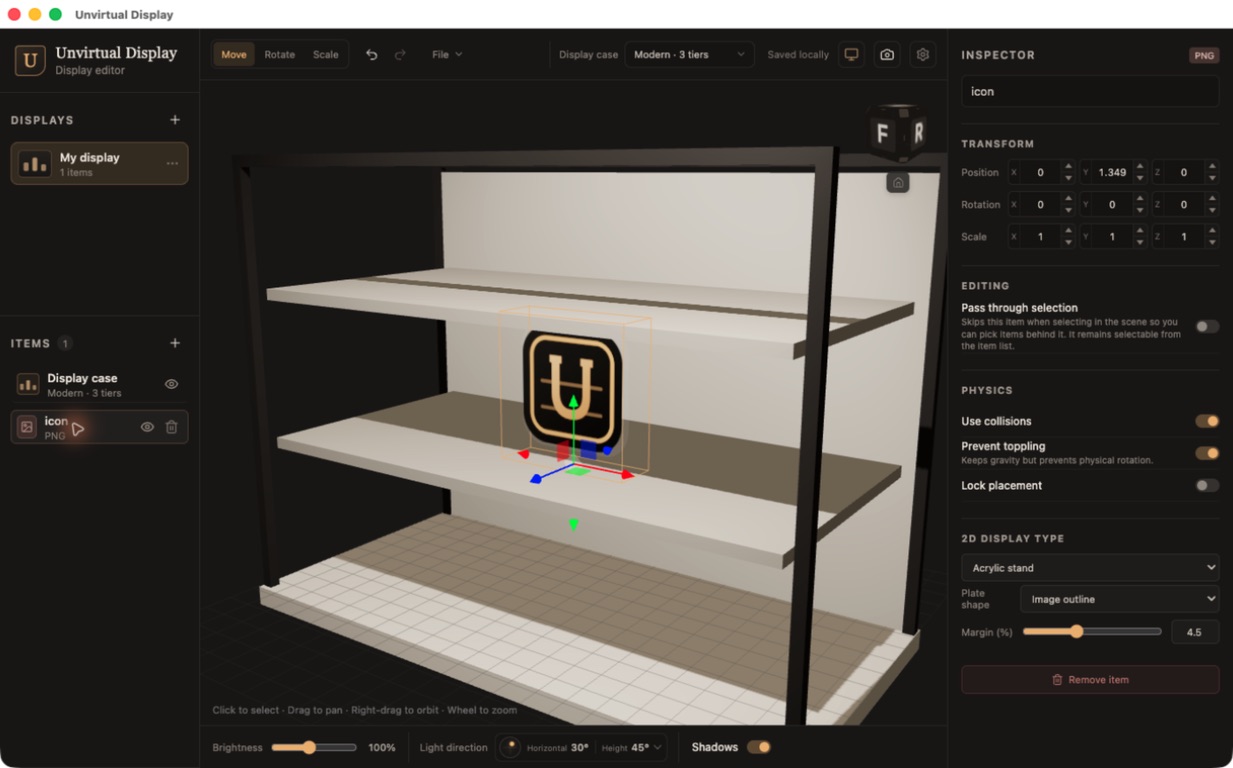The height and width of the screenshot is (768, 1233).
Task: Click the monitor presentation icon
Action: (x=851, y=55)
